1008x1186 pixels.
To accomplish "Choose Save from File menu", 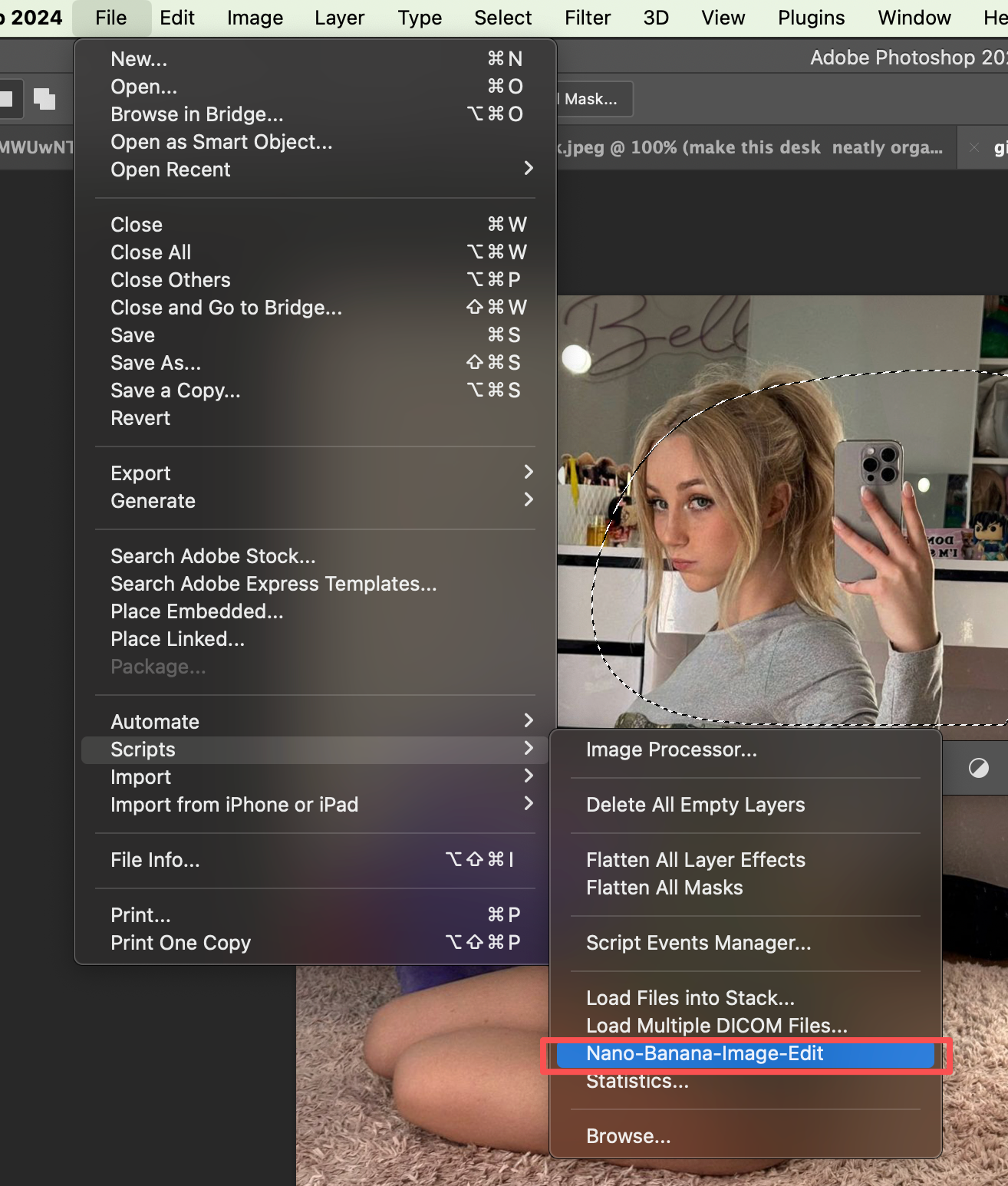I will click(315, 335).
